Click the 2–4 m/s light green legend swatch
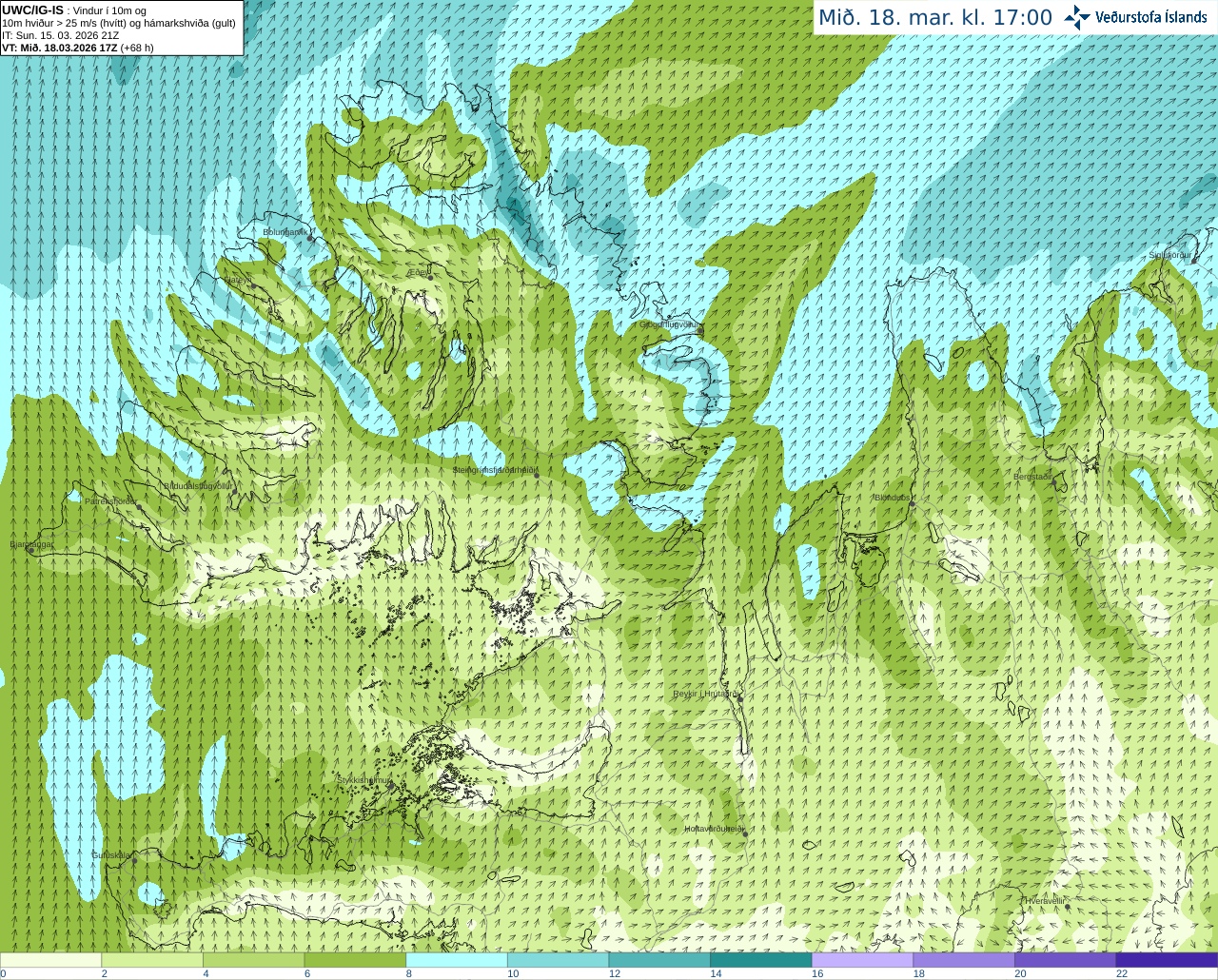This screenshot has width=1218, height=980. pos(152,960)
